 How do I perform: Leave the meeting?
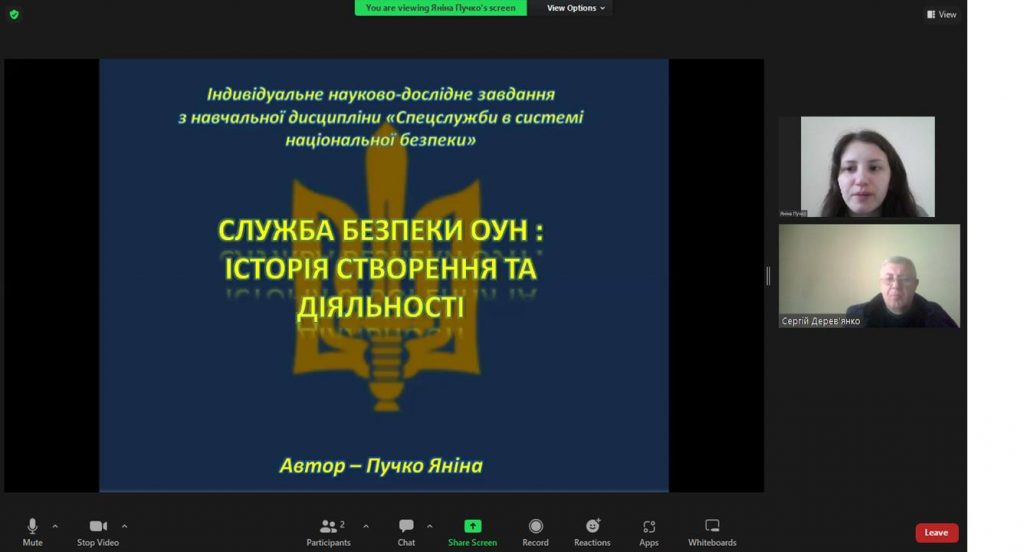936,533
